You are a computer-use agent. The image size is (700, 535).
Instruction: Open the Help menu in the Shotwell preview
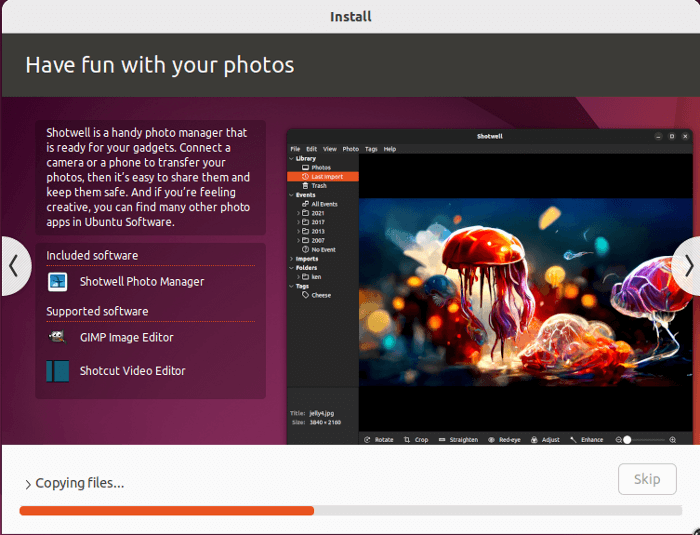pos(390,149)
